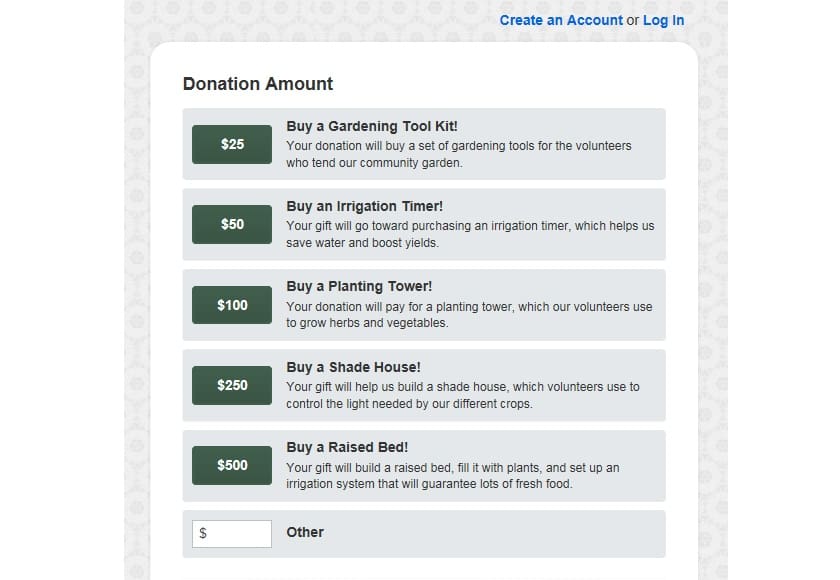Viewport: 840px width, 580px height.
Task: Click the gardening tools description text
Action: point(459,154)
